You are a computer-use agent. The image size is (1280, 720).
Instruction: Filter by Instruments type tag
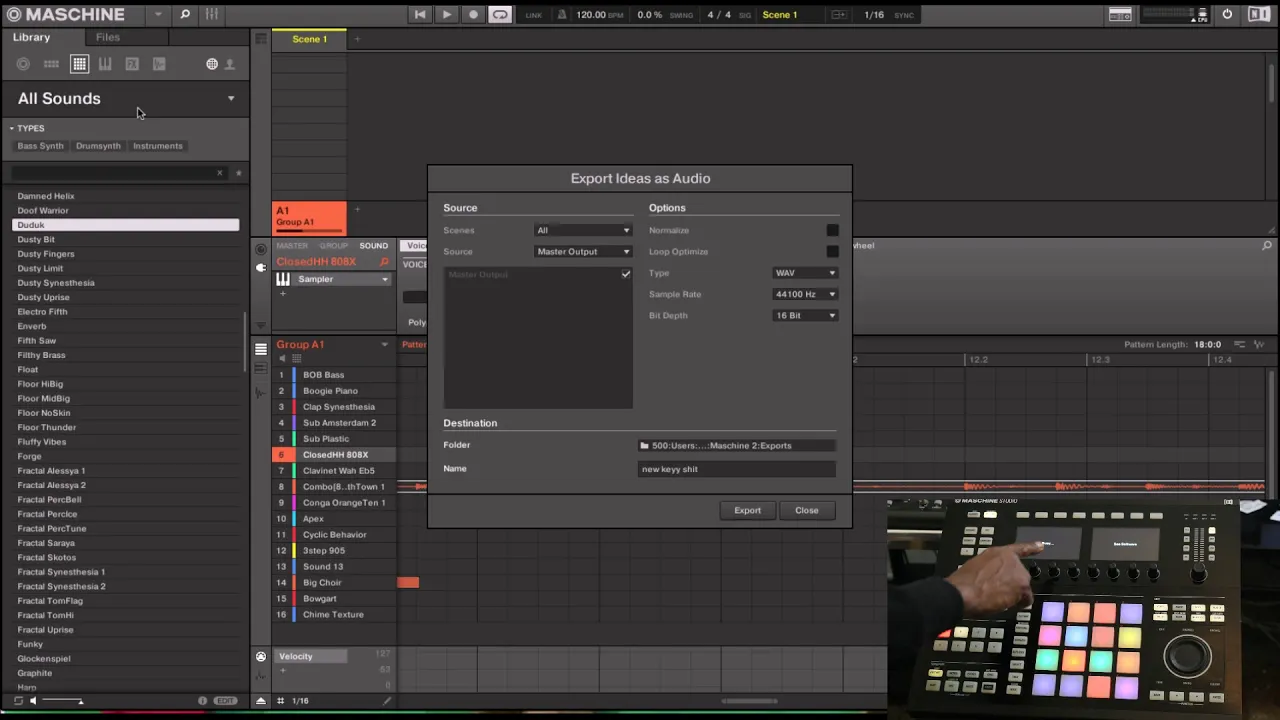(x=158, y=146)
